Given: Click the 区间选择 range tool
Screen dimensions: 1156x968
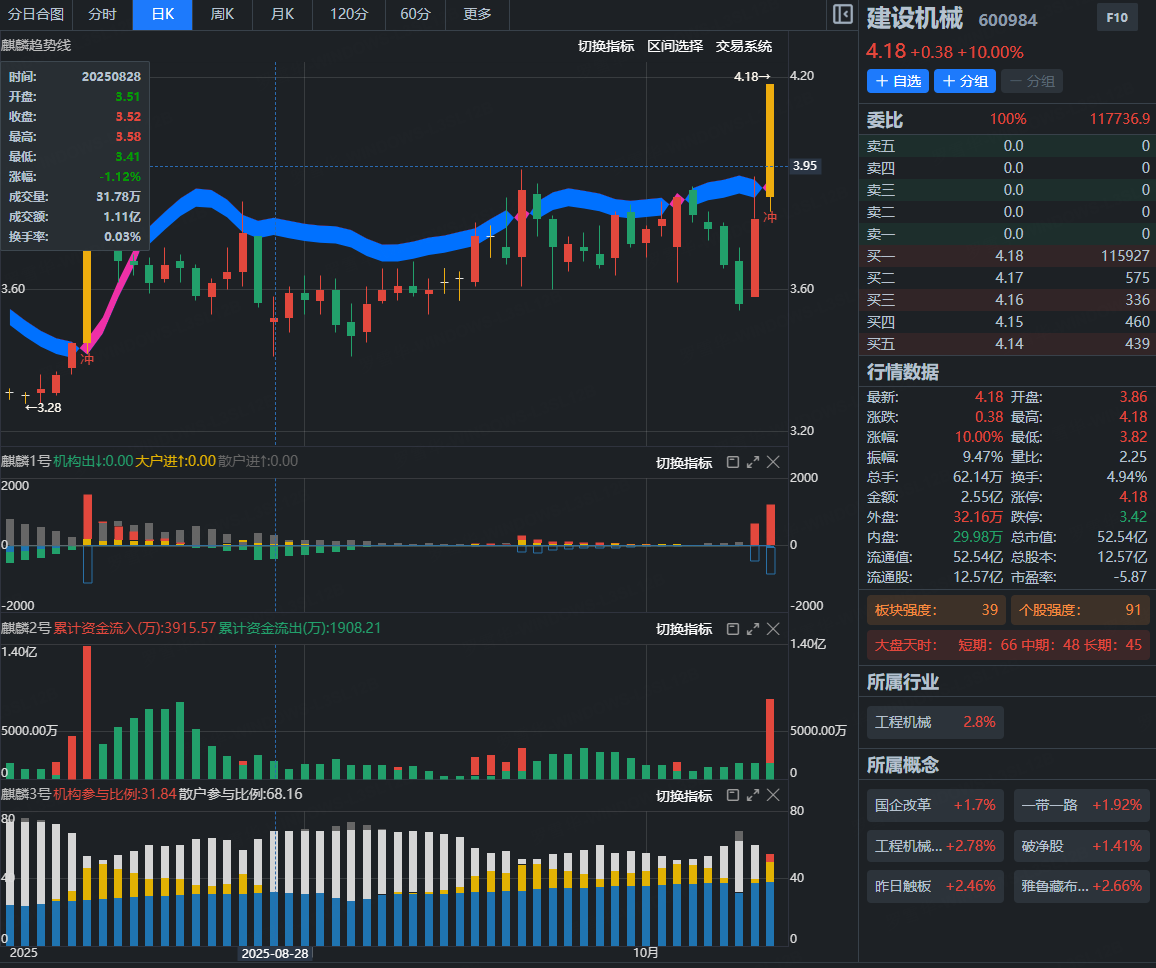Looking at the screenshot, I should point(675,46).
